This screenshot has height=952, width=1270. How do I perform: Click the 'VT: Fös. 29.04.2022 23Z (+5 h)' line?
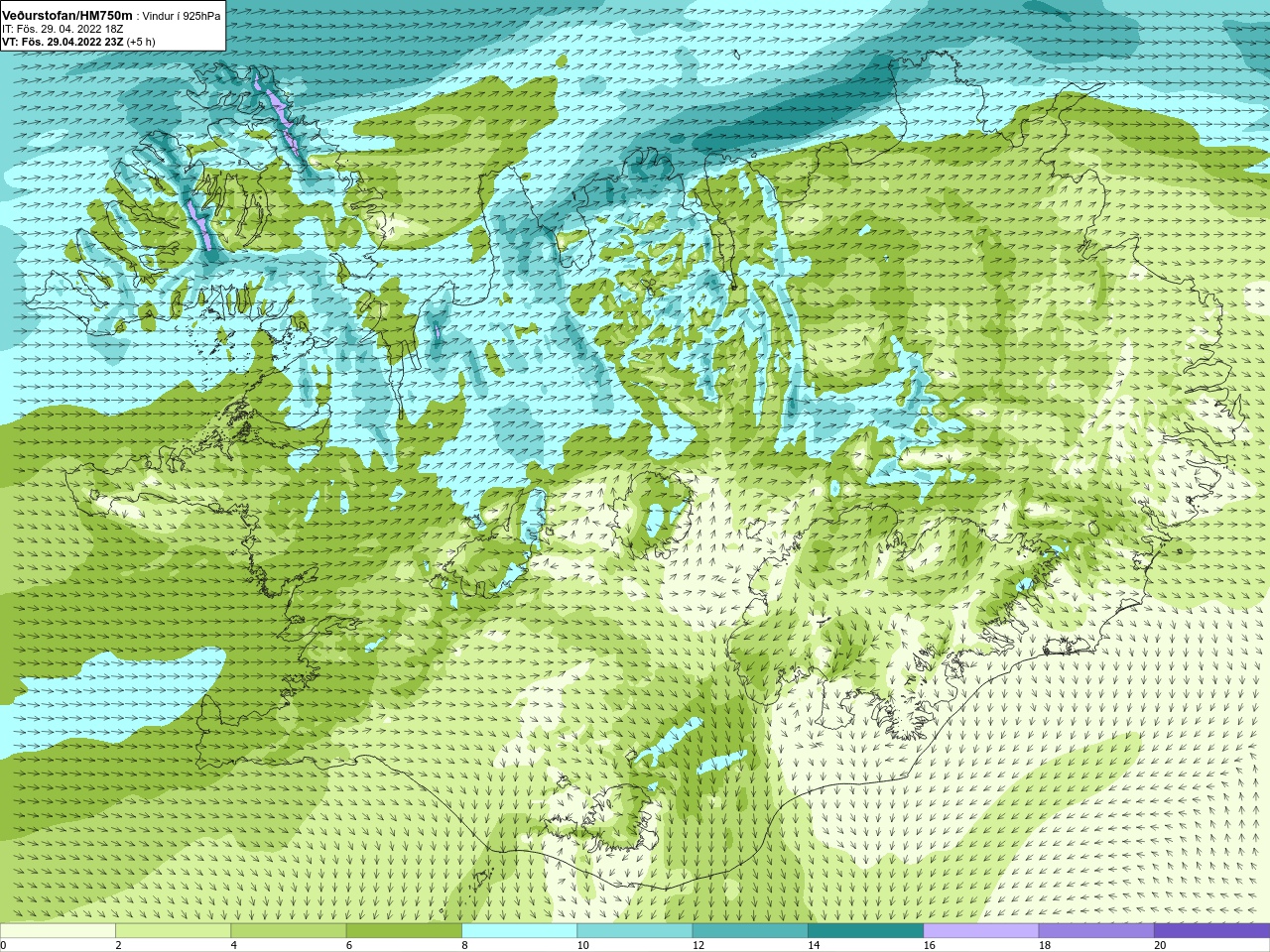[x=78, y=42]
